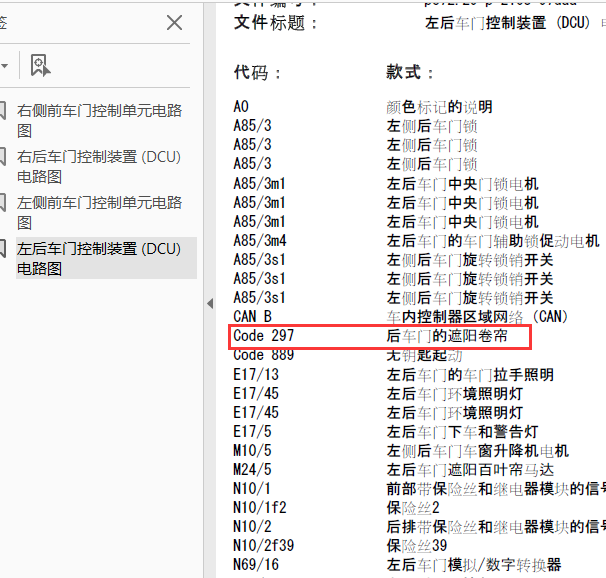This screenshot has width=606, height=578.
Task: Click the find current bookmark icon
Action: (40, 65)
